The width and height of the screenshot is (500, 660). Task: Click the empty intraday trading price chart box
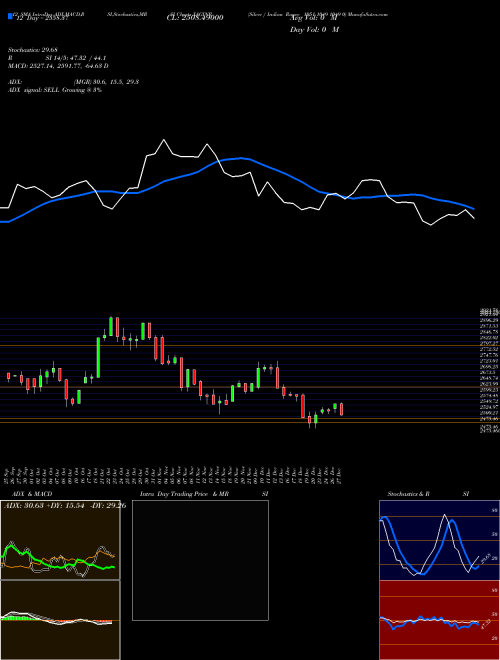(200, 560)
